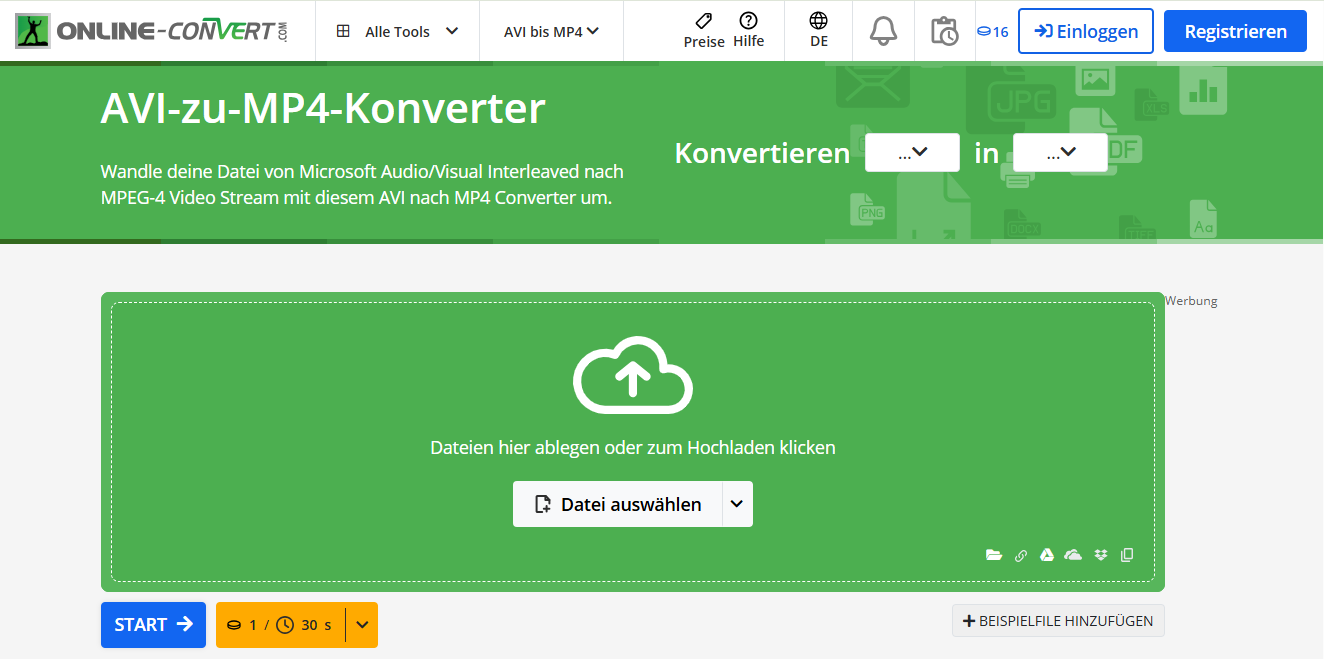Select upload from local folder icon
This screenshot has height=659, width=1324.
(x=994, y=555)
